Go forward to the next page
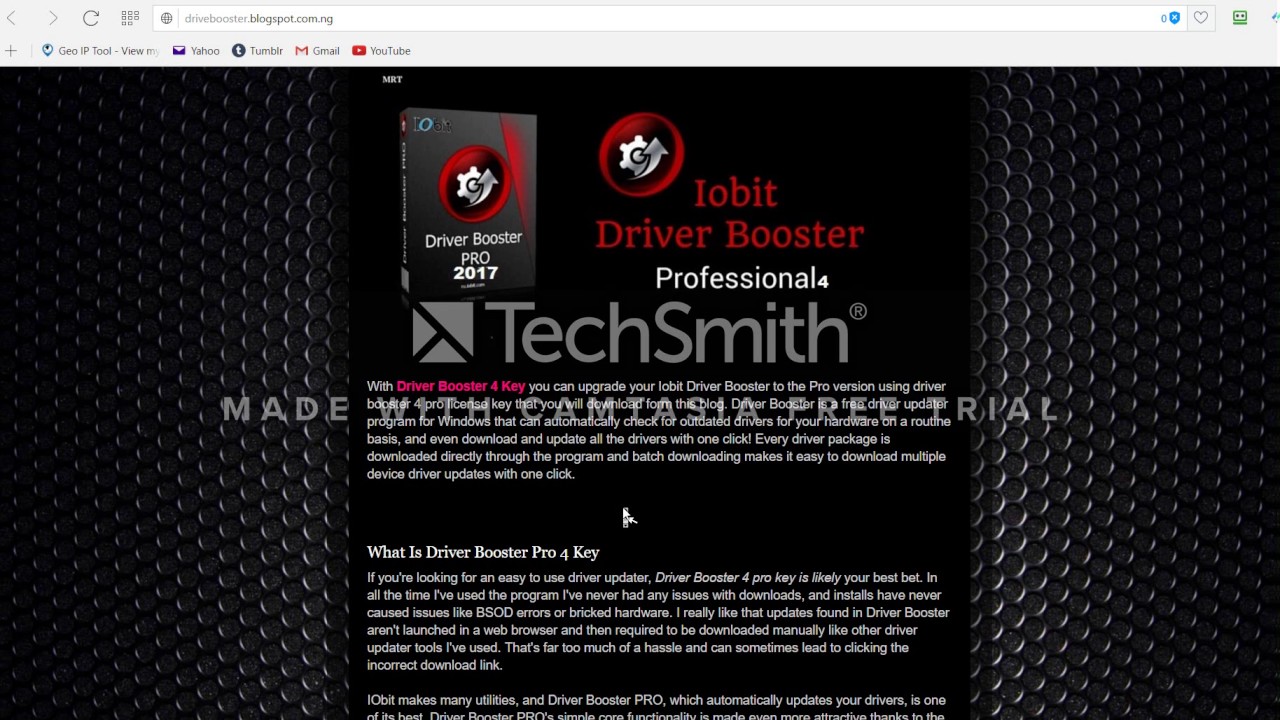This screenshot has width=1280, height=720. click(x=52, y=18)
